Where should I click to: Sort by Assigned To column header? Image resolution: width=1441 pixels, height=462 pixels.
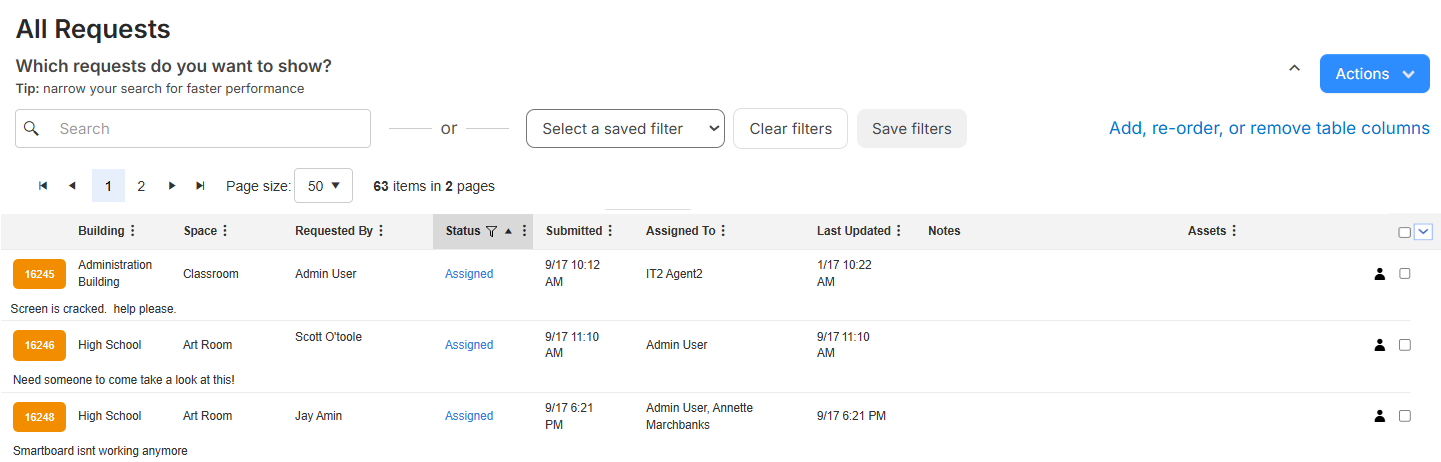681,231
